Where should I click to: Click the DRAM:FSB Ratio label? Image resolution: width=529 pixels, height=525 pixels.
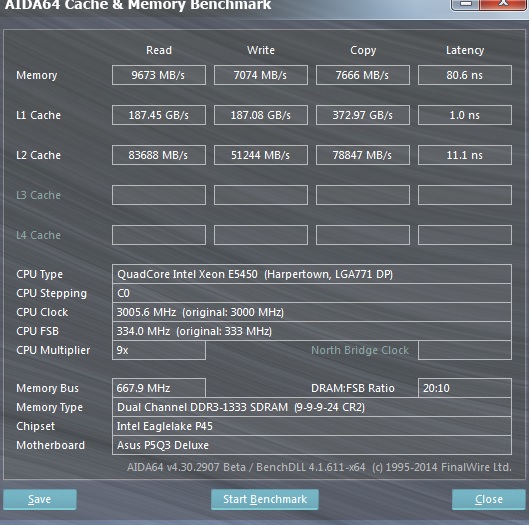coord(353,388)
